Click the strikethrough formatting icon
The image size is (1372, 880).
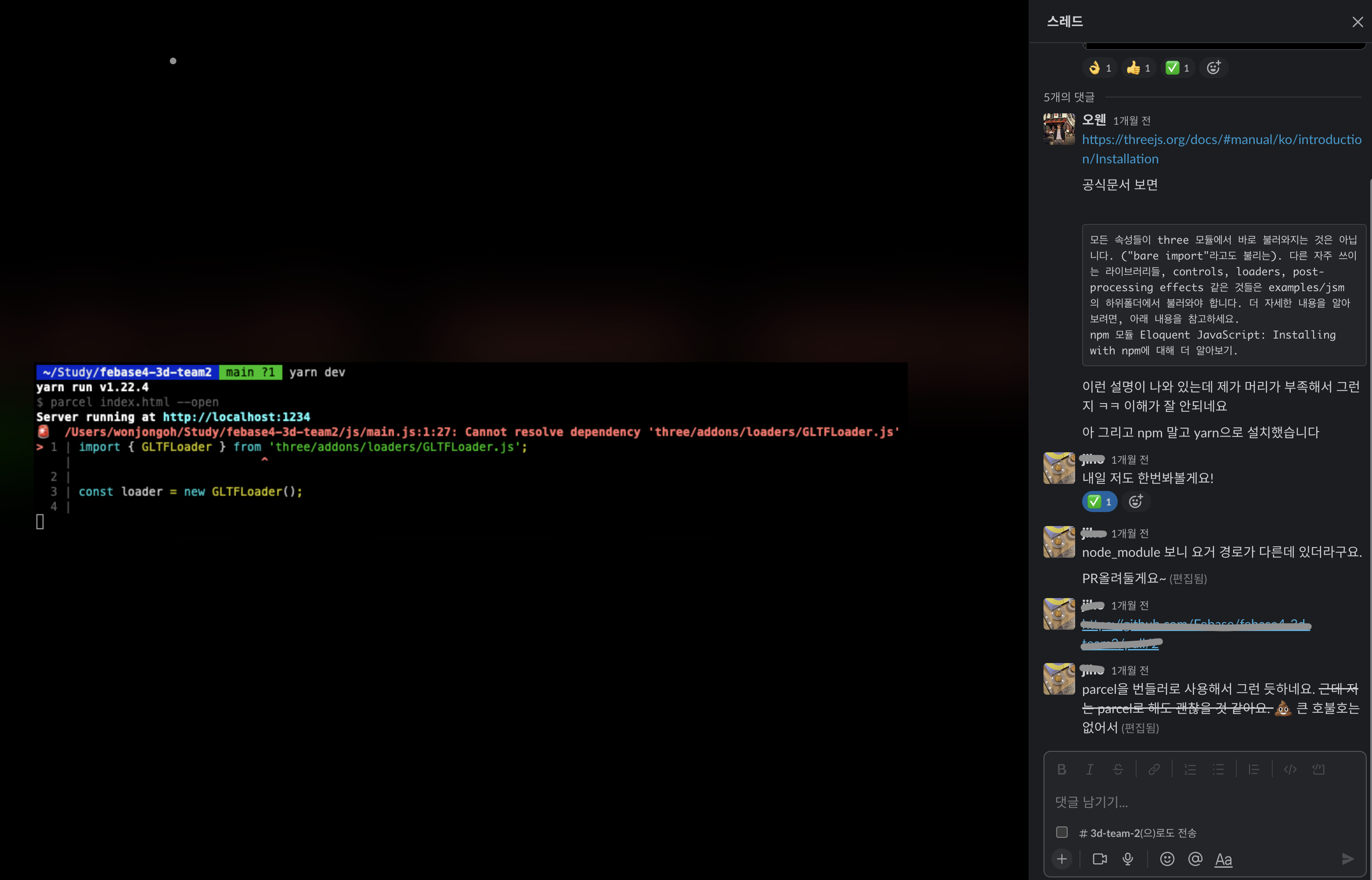[x=1118, y=769]
